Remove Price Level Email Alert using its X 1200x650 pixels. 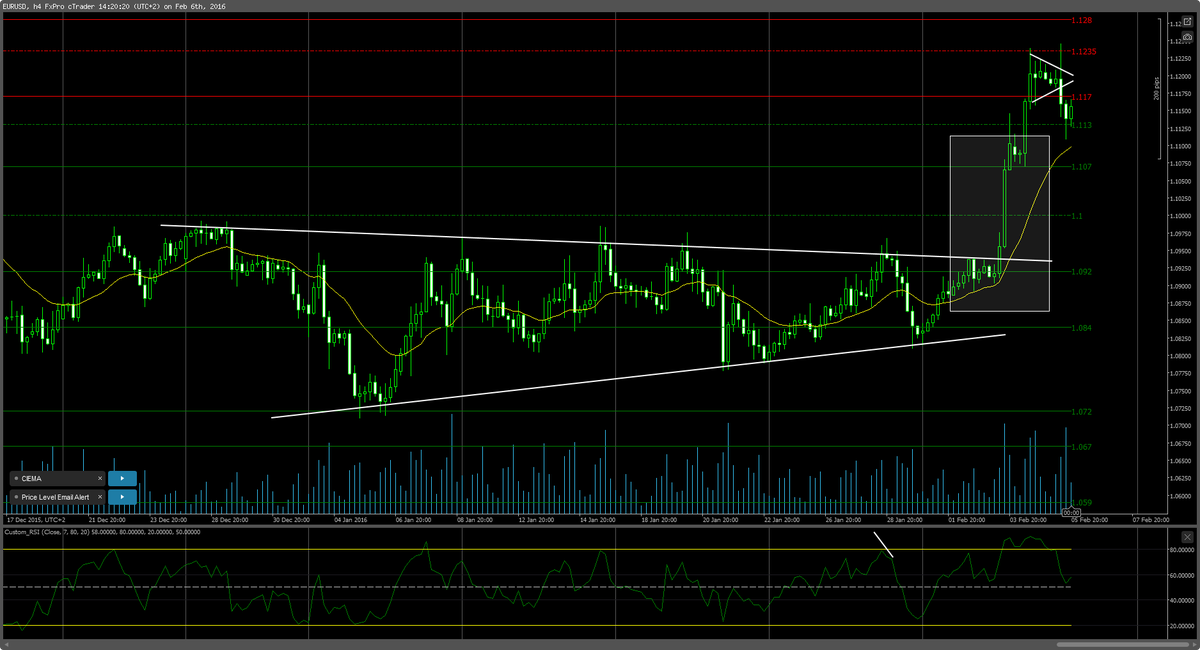click(100, 497)
